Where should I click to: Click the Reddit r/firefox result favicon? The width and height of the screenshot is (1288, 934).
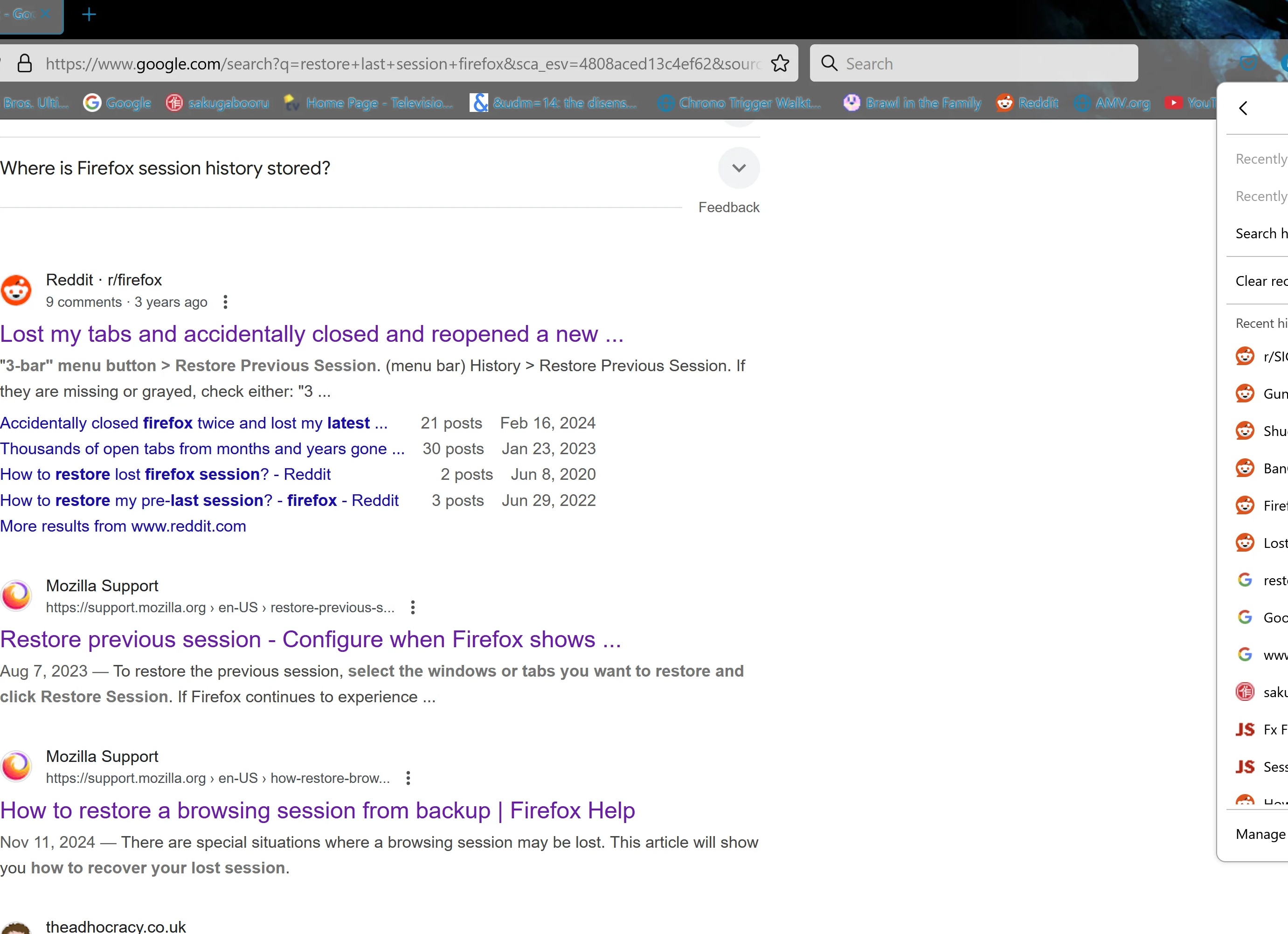coord(16,290)
